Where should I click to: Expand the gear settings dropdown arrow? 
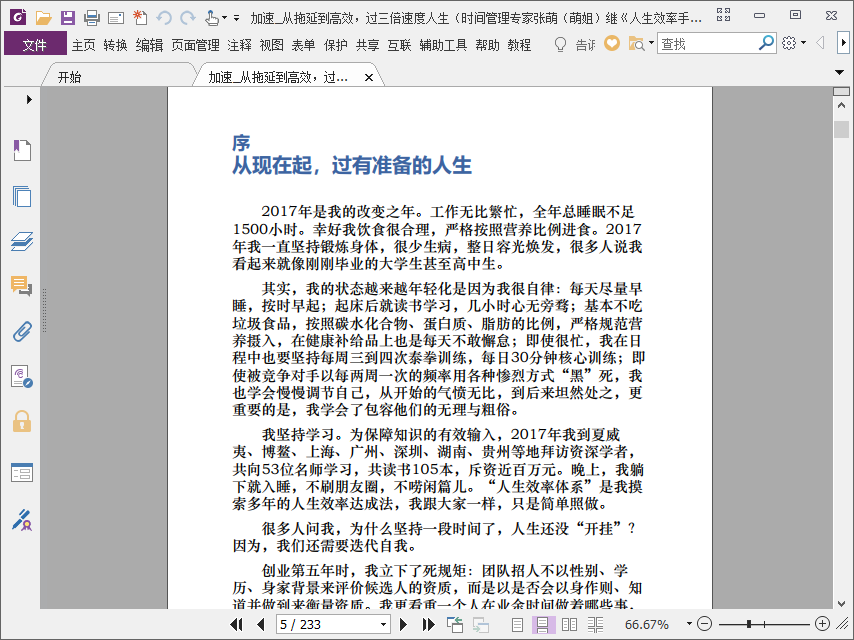(804, 43)
